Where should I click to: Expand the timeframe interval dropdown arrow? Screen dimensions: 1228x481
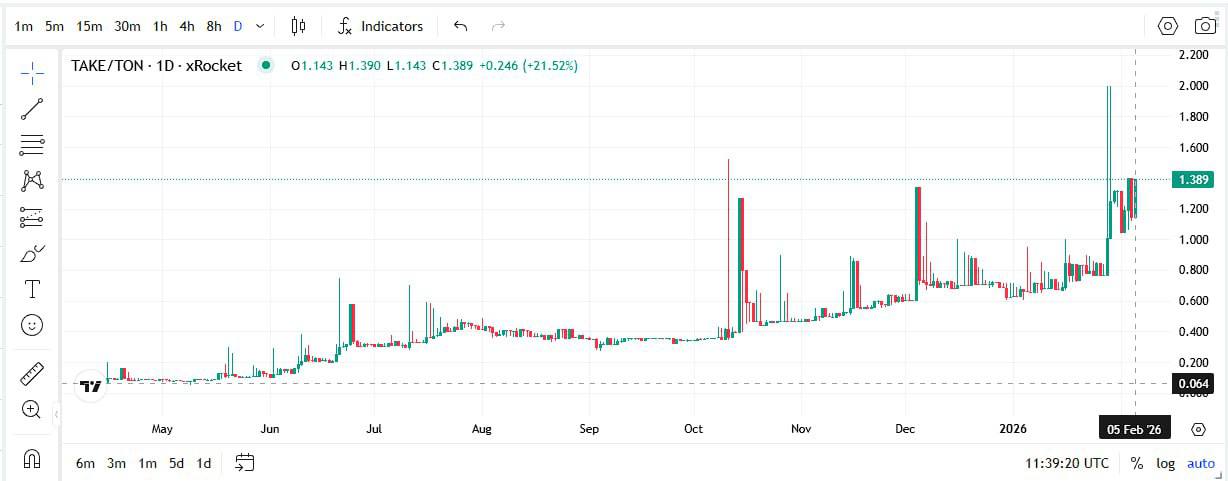[261, 26]
